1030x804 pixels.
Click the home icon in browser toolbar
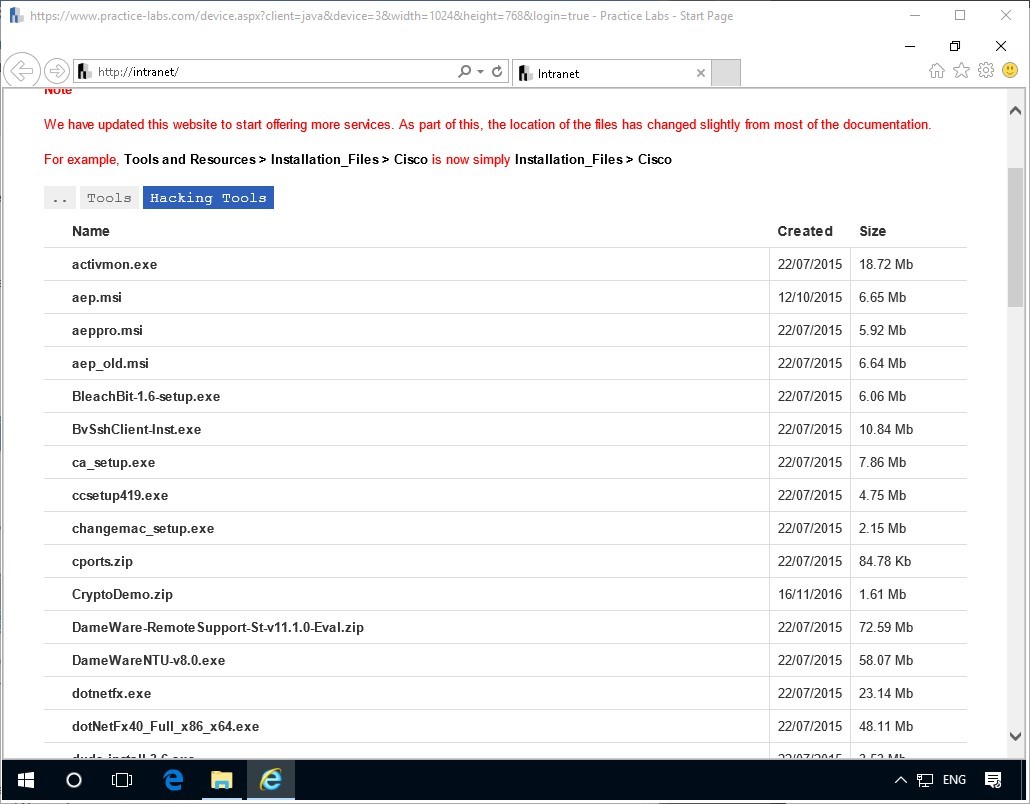[937, 71]
